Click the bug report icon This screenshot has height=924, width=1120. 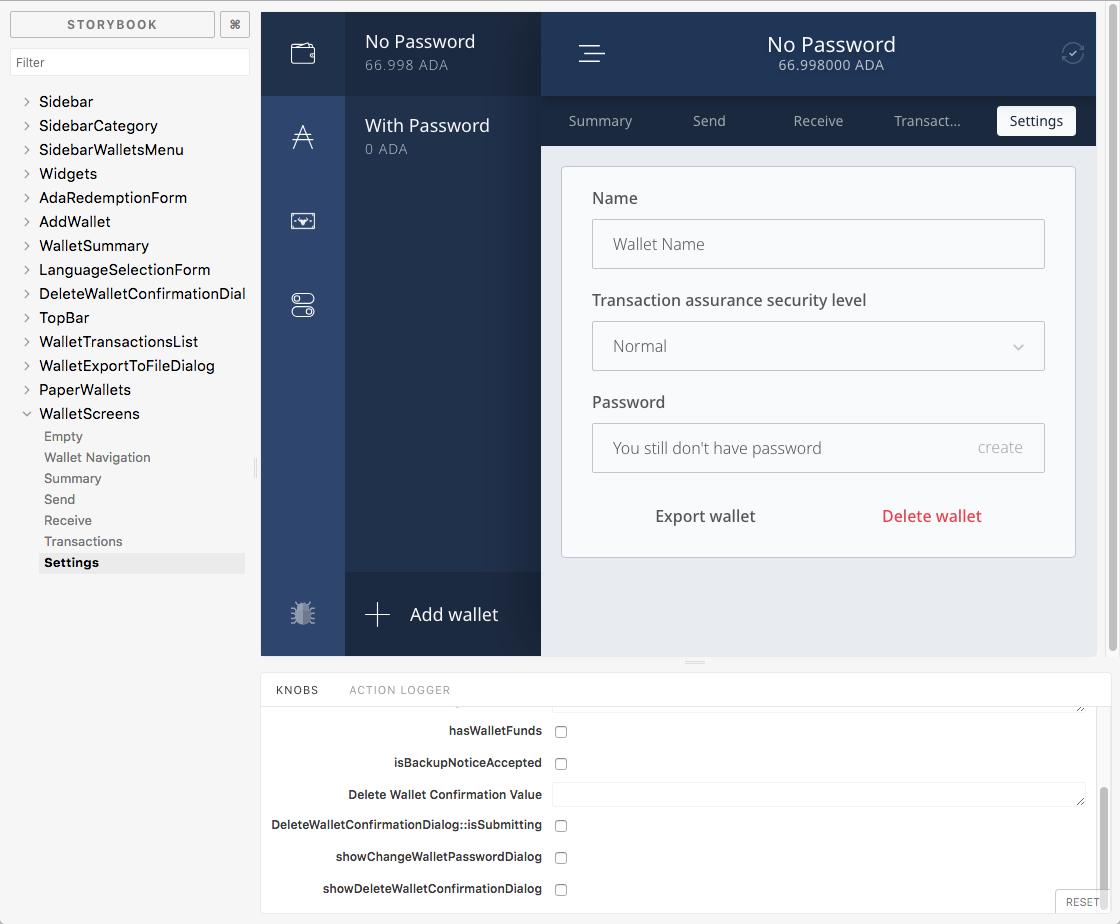click(303, 613)
